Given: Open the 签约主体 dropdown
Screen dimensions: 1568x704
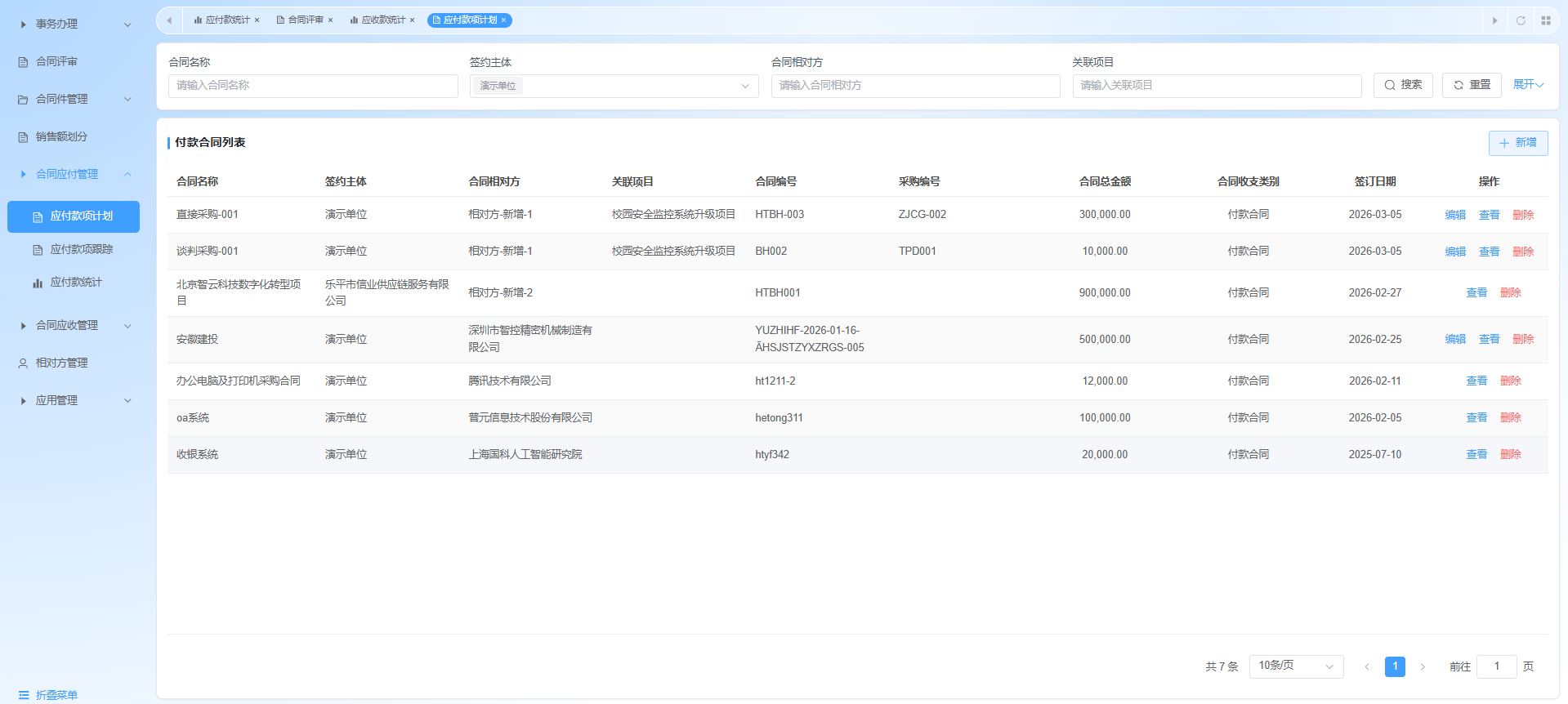Looking at the screenshot, I should [614, 86].
